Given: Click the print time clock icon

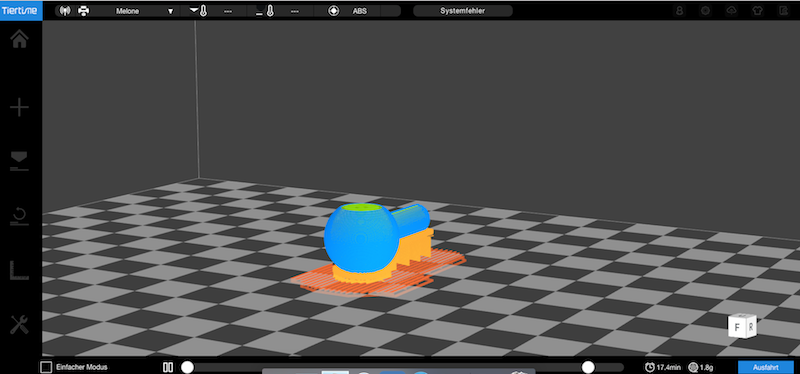Looking at the screenshot, I should 649,367.
